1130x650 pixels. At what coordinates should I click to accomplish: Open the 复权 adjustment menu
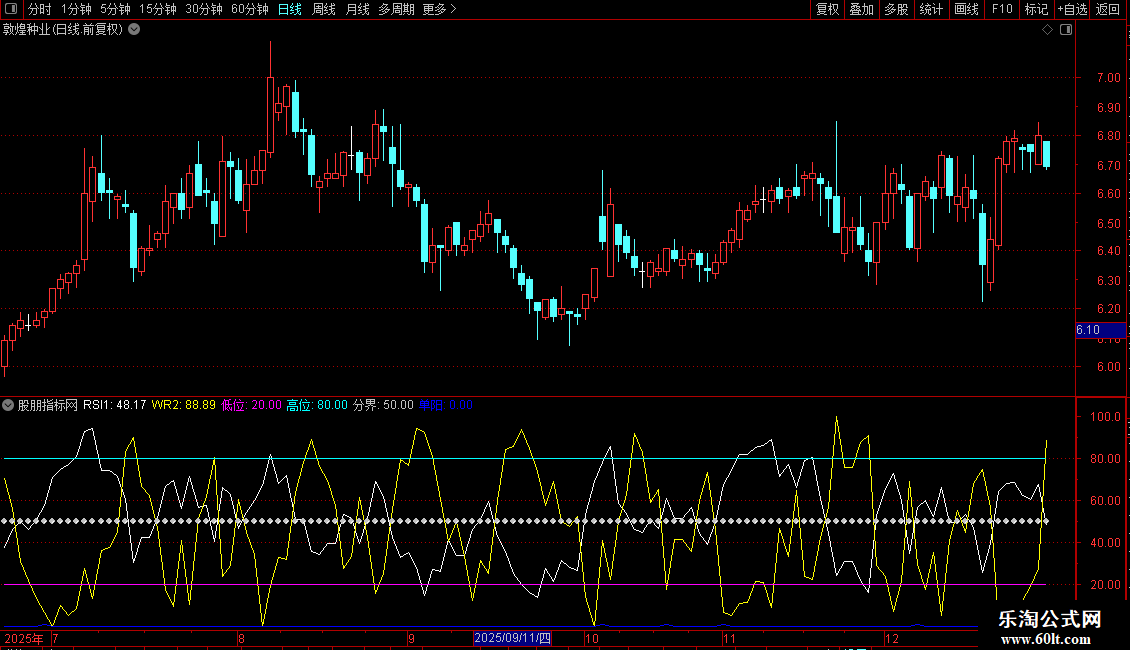click(x=827, y=9)
